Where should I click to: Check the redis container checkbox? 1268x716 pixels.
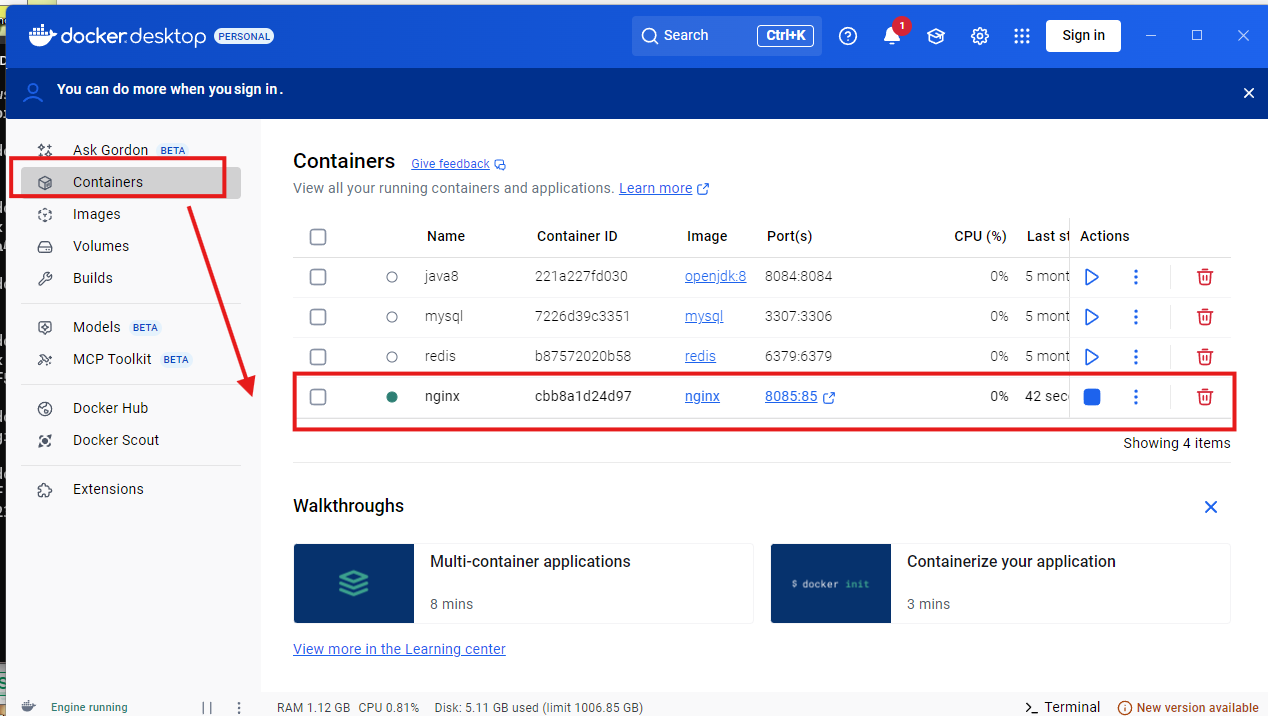[x=318, y=357]
